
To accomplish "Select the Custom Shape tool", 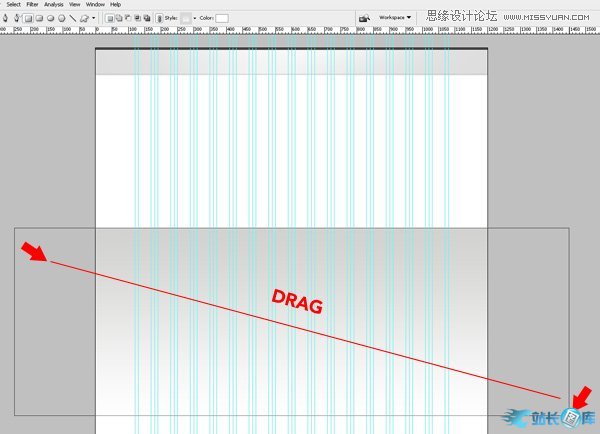I will (84, 18).
